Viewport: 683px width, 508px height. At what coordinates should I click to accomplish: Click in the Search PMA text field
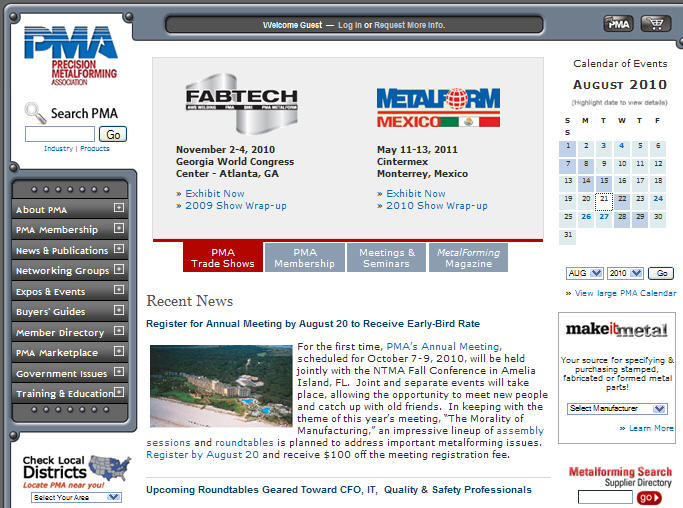(60, 134)
